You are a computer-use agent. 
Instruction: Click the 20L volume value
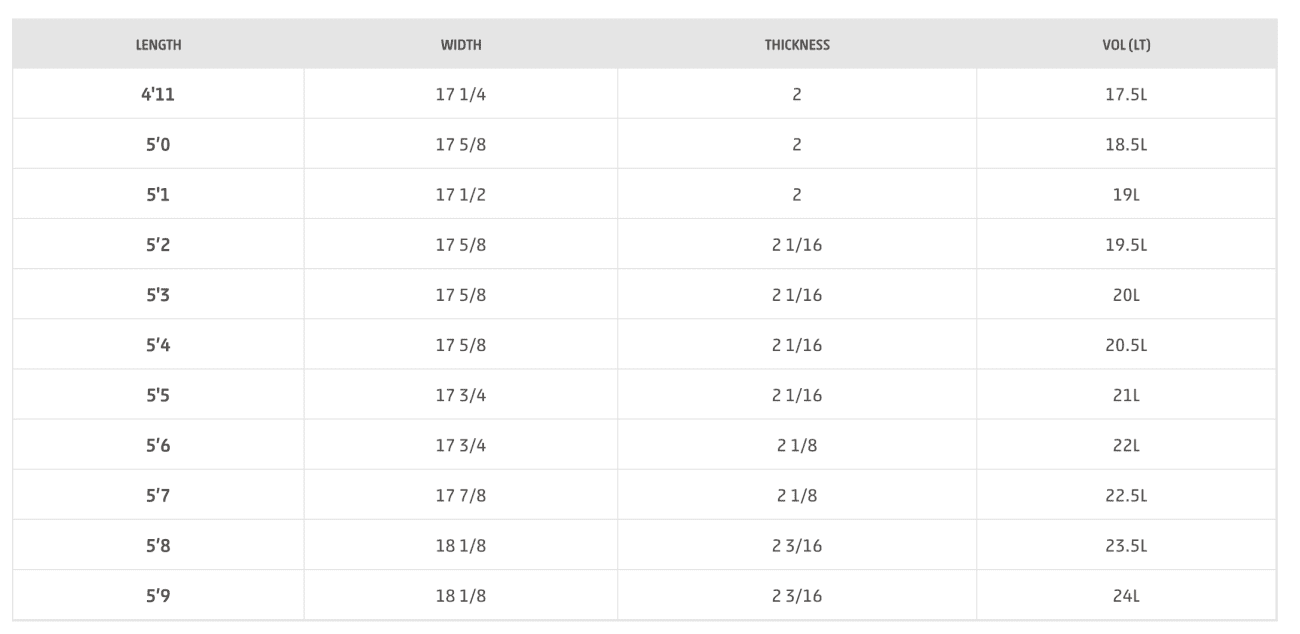click(1126, 295)
